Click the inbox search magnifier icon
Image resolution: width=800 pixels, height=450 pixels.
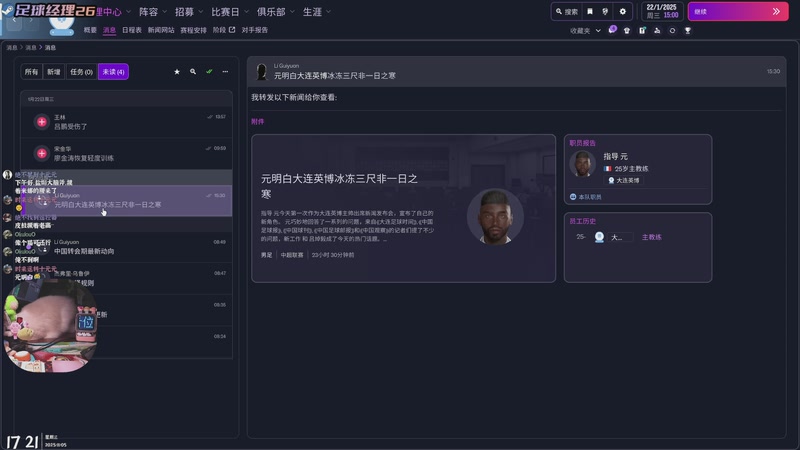click(x=193, y=72)
